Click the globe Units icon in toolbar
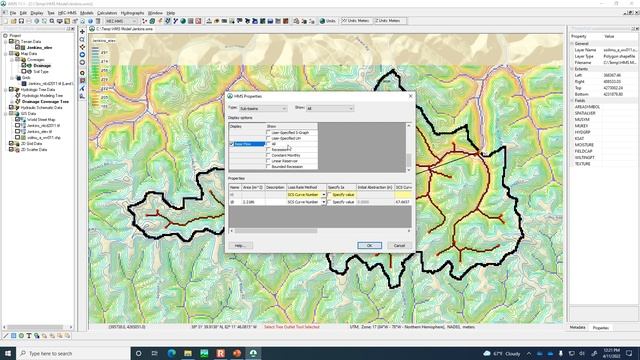640x360 pixels. click(x=322, y=21)
